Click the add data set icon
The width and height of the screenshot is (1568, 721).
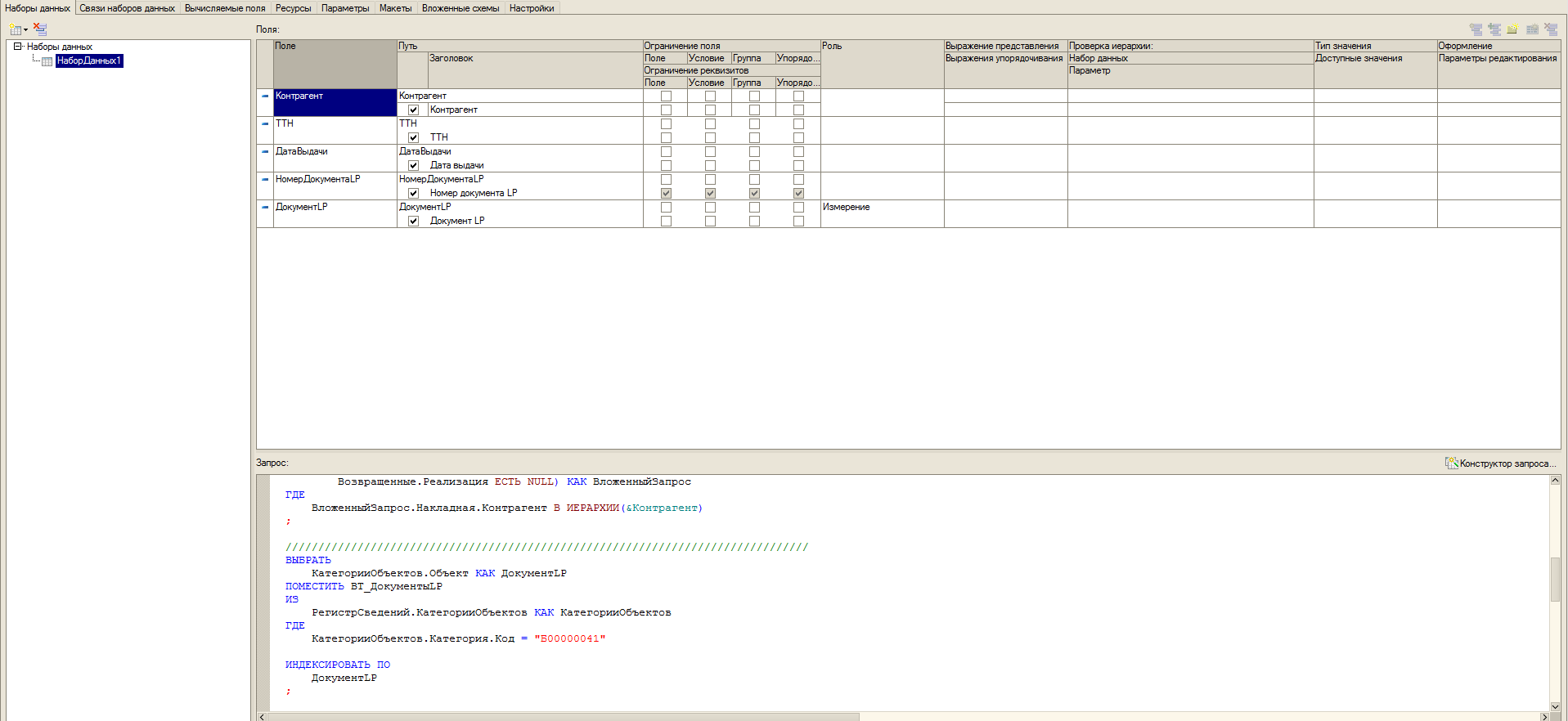pos(15,29)
